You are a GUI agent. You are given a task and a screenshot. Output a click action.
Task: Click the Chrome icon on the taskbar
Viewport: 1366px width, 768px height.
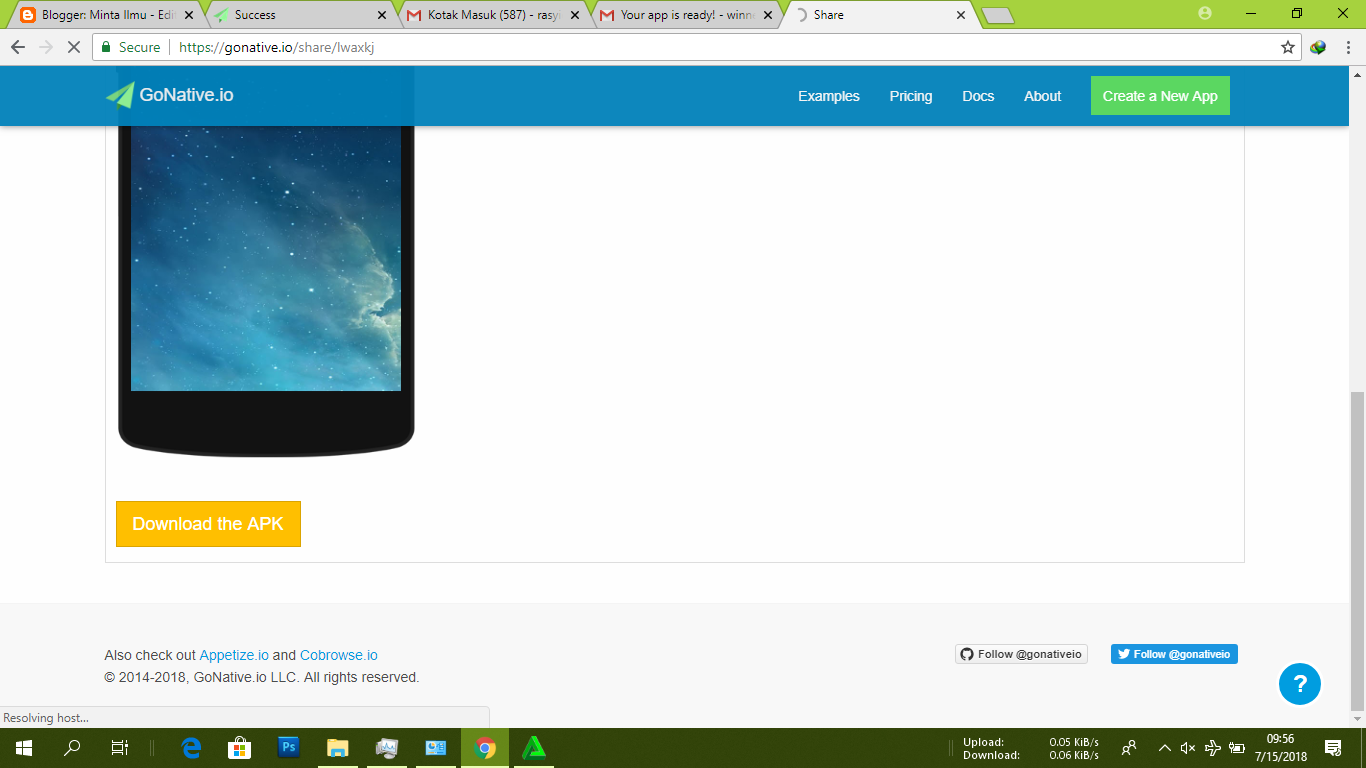coord(485,748)
